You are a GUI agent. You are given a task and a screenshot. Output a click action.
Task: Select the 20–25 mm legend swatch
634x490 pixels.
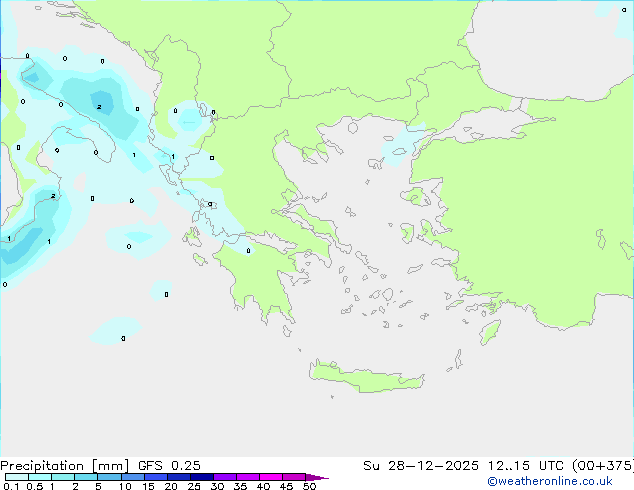click(x=179, y=477)
